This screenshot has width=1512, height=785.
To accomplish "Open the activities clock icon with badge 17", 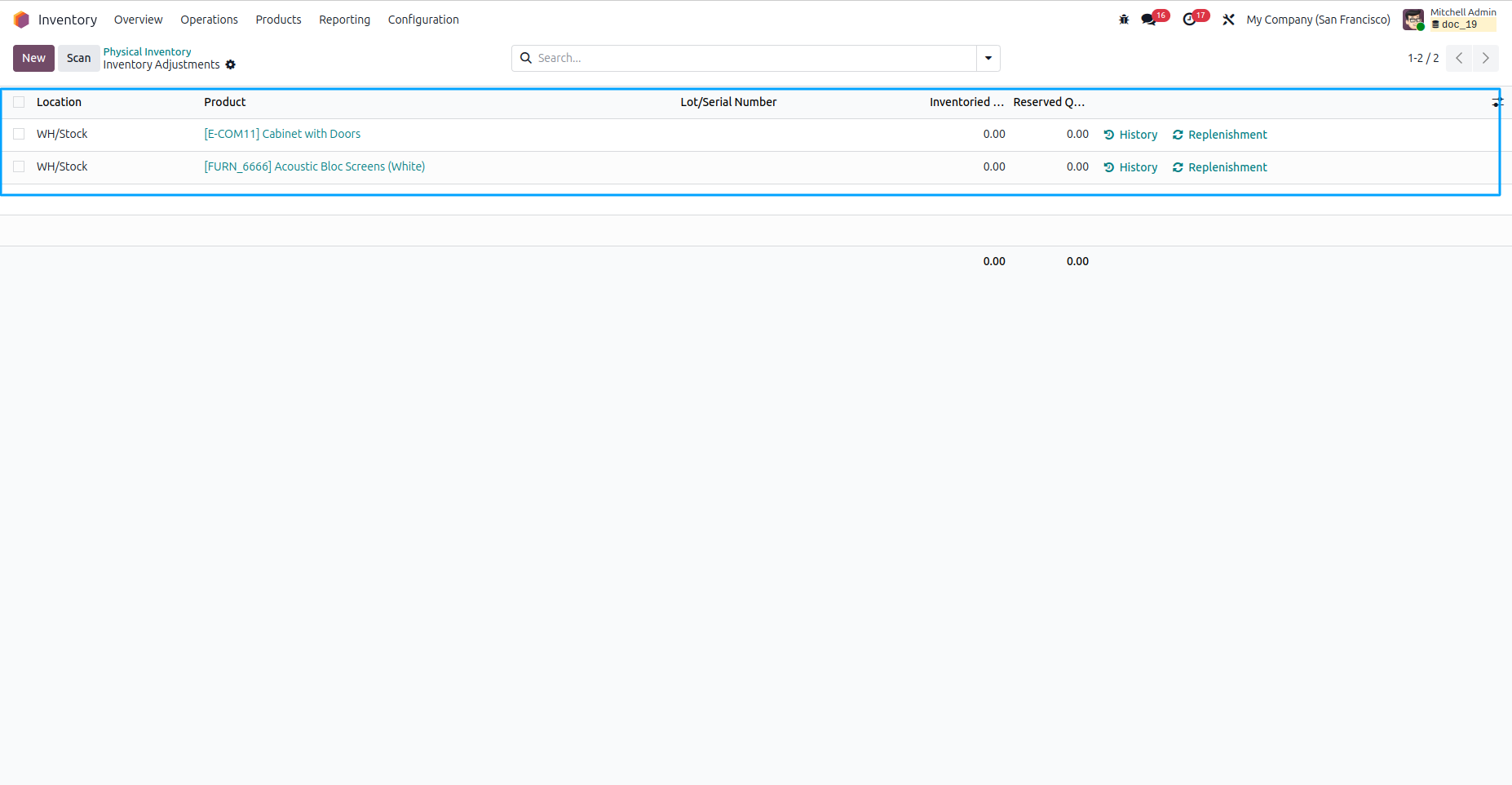I will coord(1189,20).
